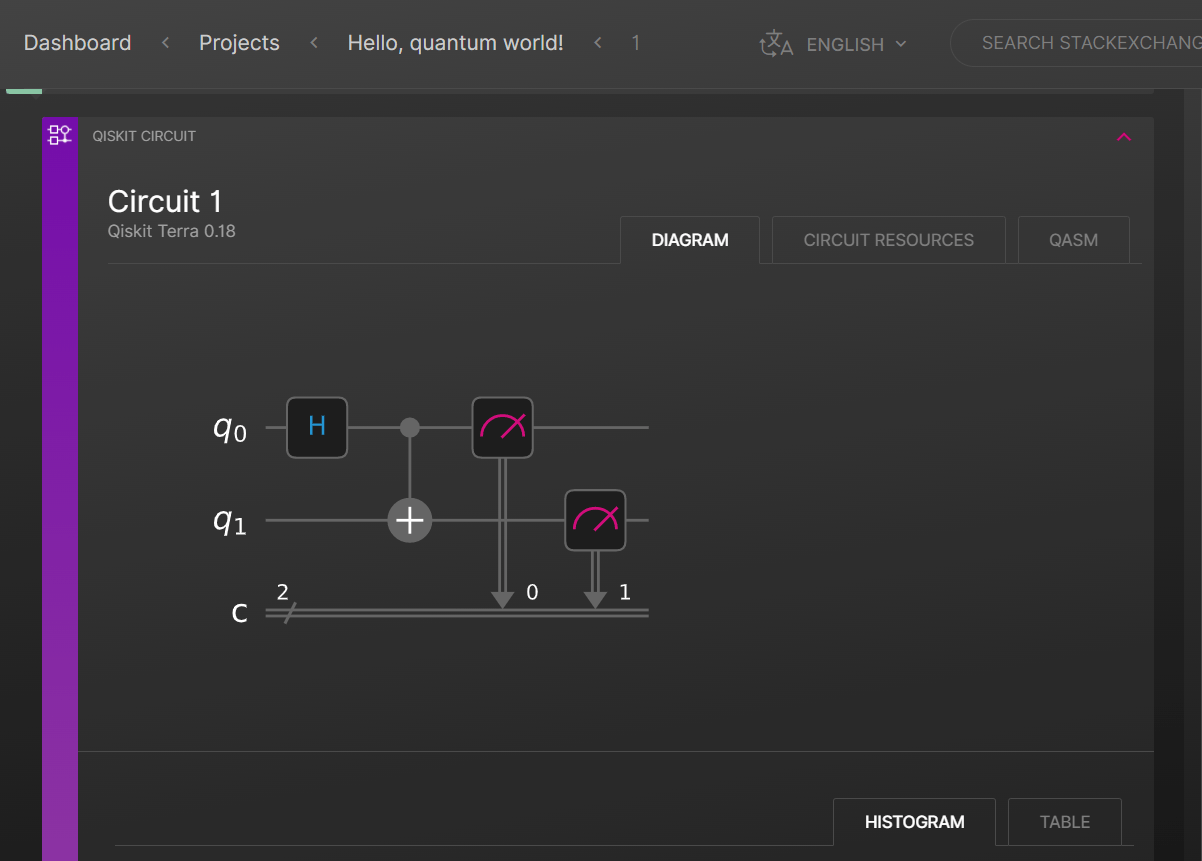This screenshot has height=861, width=1202.
Task: Select the Histogram tab
Action: (x=914, y=822)
